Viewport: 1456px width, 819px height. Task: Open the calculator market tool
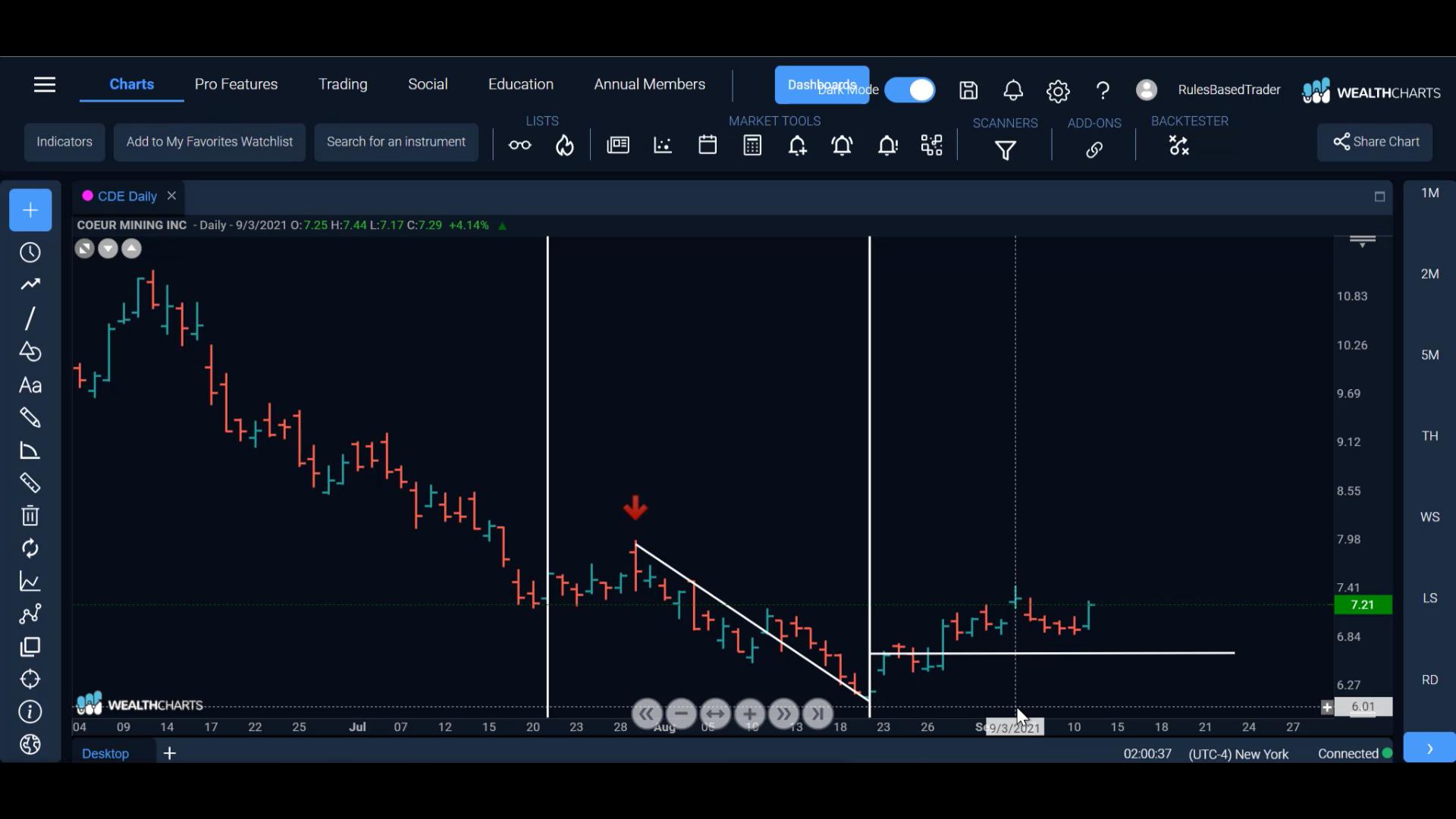coord(752,145)
